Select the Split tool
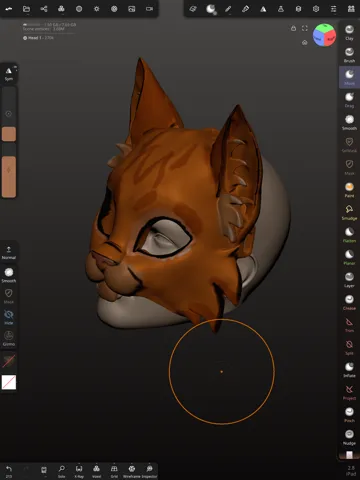 [349, 347]
